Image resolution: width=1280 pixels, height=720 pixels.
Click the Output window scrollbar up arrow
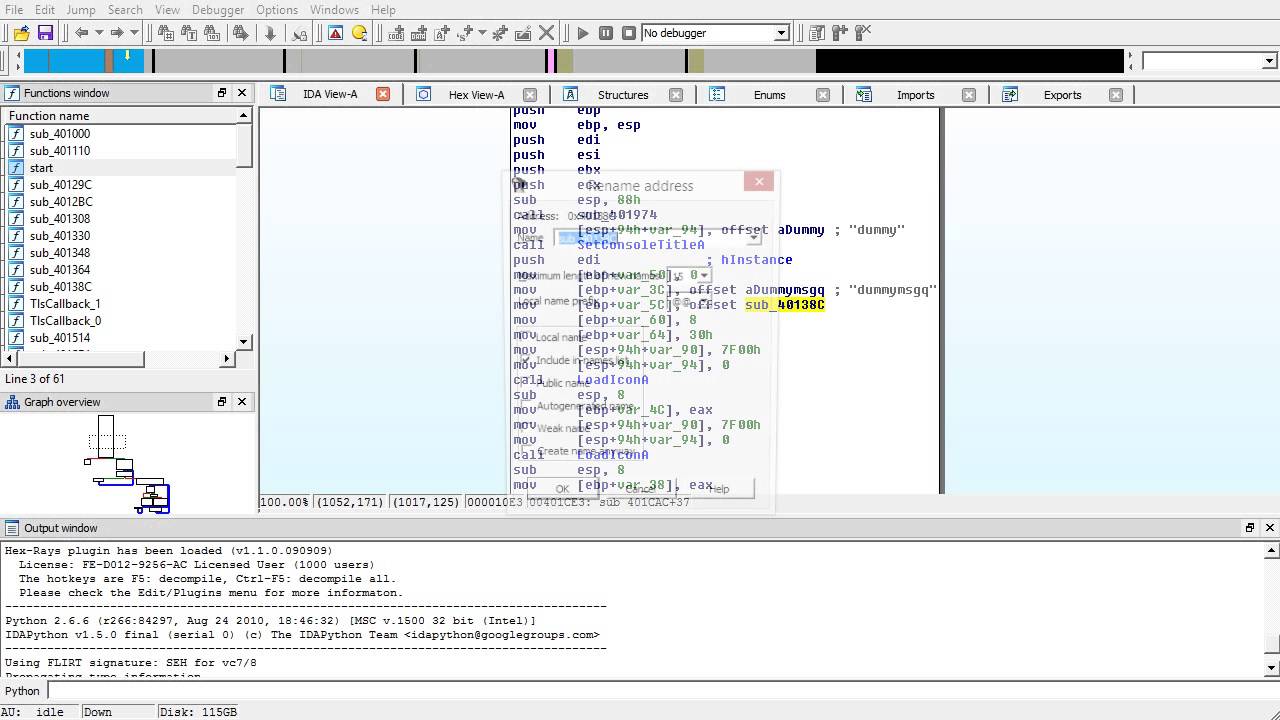coord(1272,550)
